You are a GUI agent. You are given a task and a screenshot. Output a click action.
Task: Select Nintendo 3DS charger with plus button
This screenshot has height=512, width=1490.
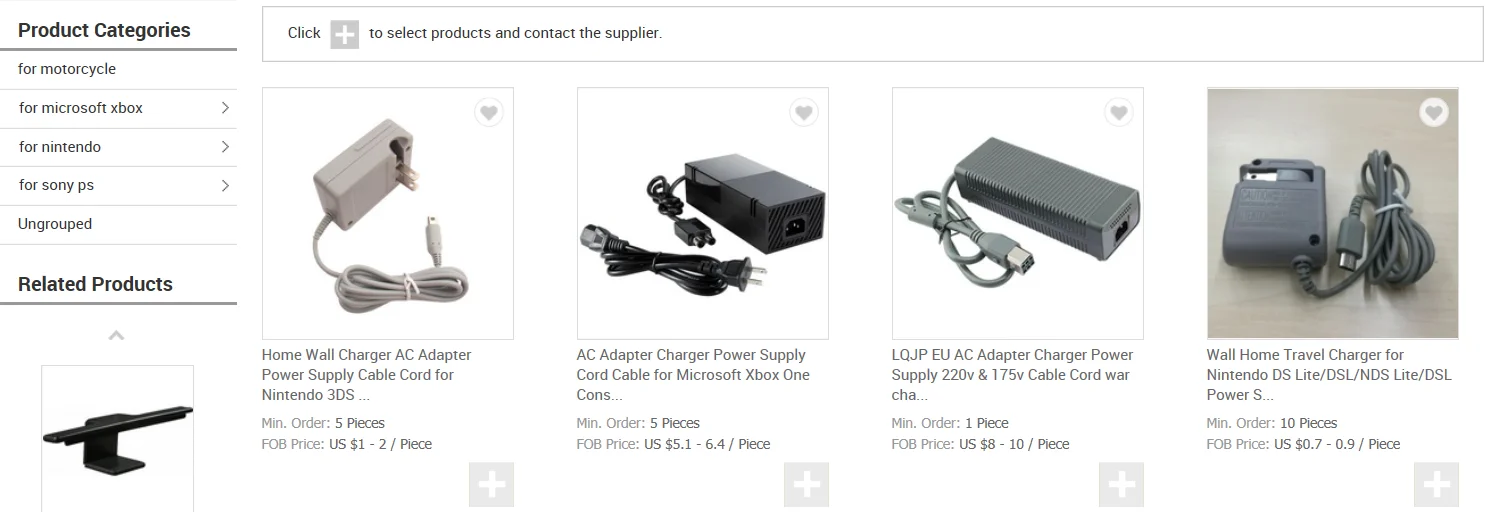click(491, 485)
